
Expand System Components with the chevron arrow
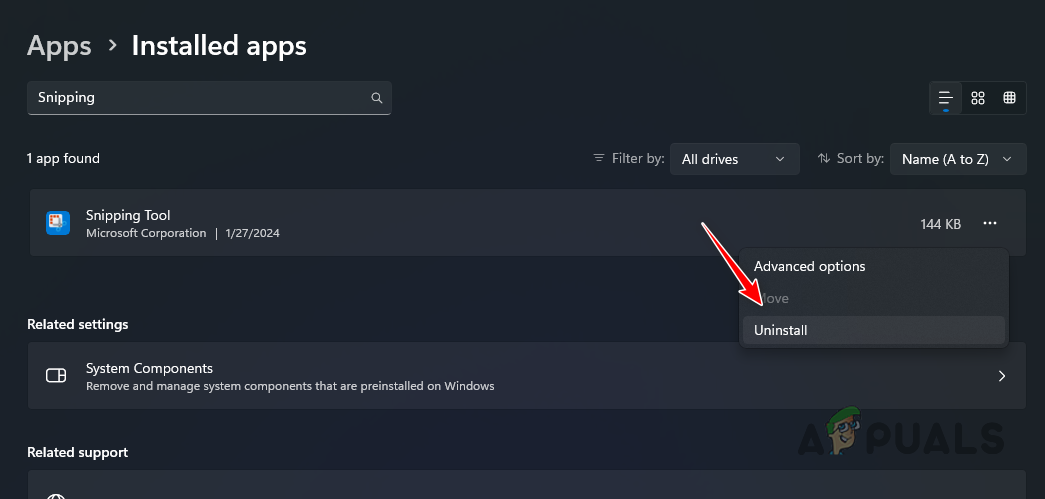click(1002, 376)
